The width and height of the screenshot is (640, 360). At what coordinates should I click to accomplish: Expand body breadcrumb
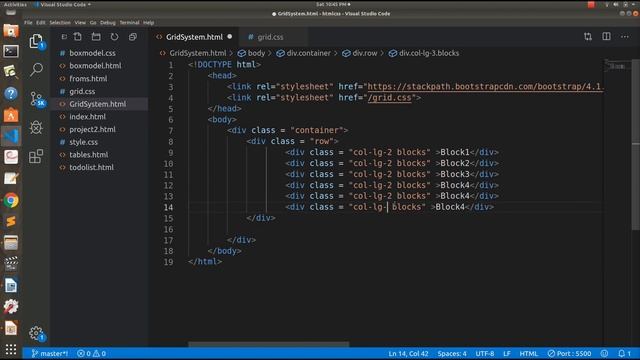pyautogui.click(x=251, y=53)
